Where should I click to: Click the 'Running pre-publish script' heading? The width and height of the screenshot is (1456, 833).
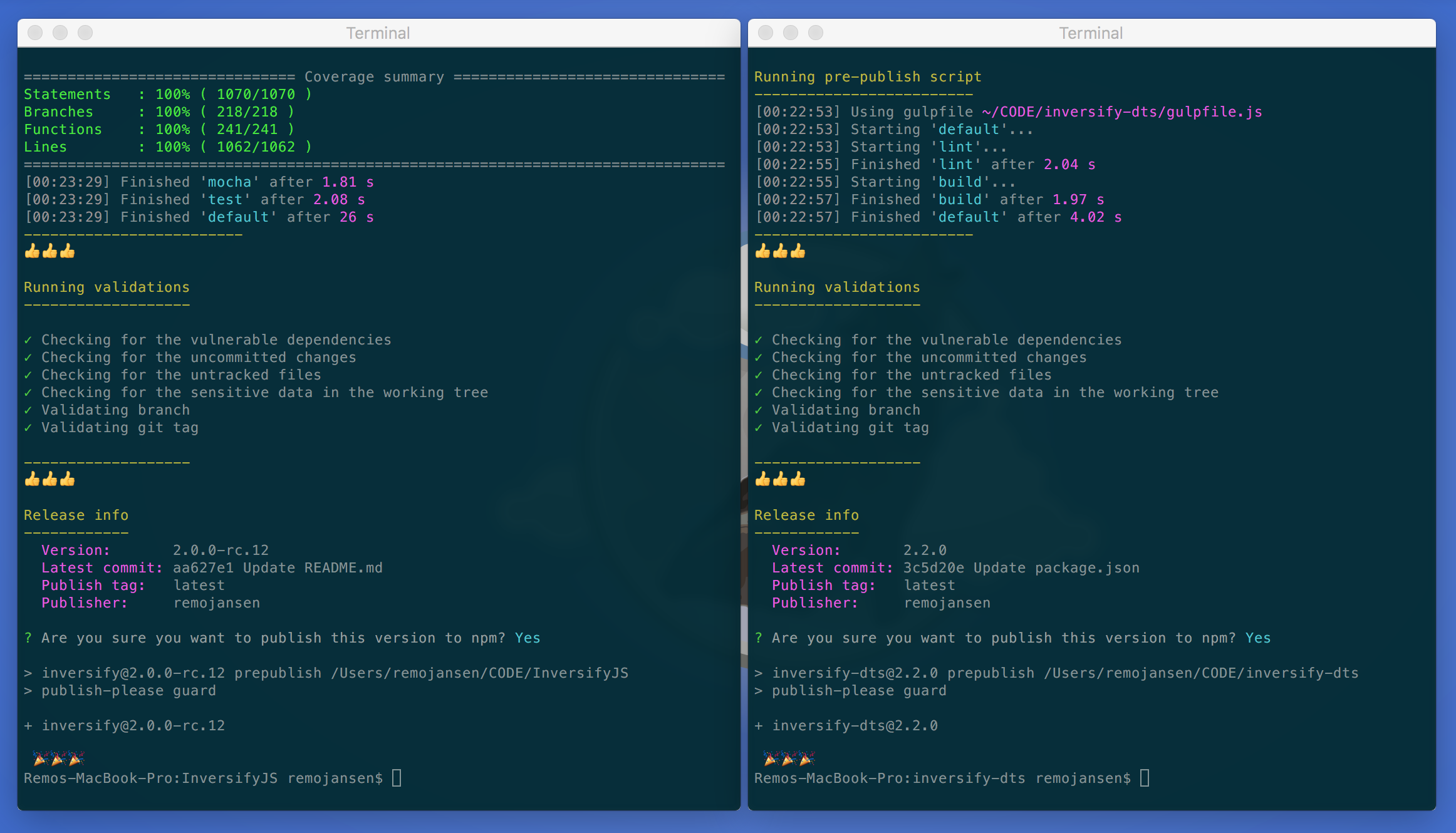(x=868, y=77)
